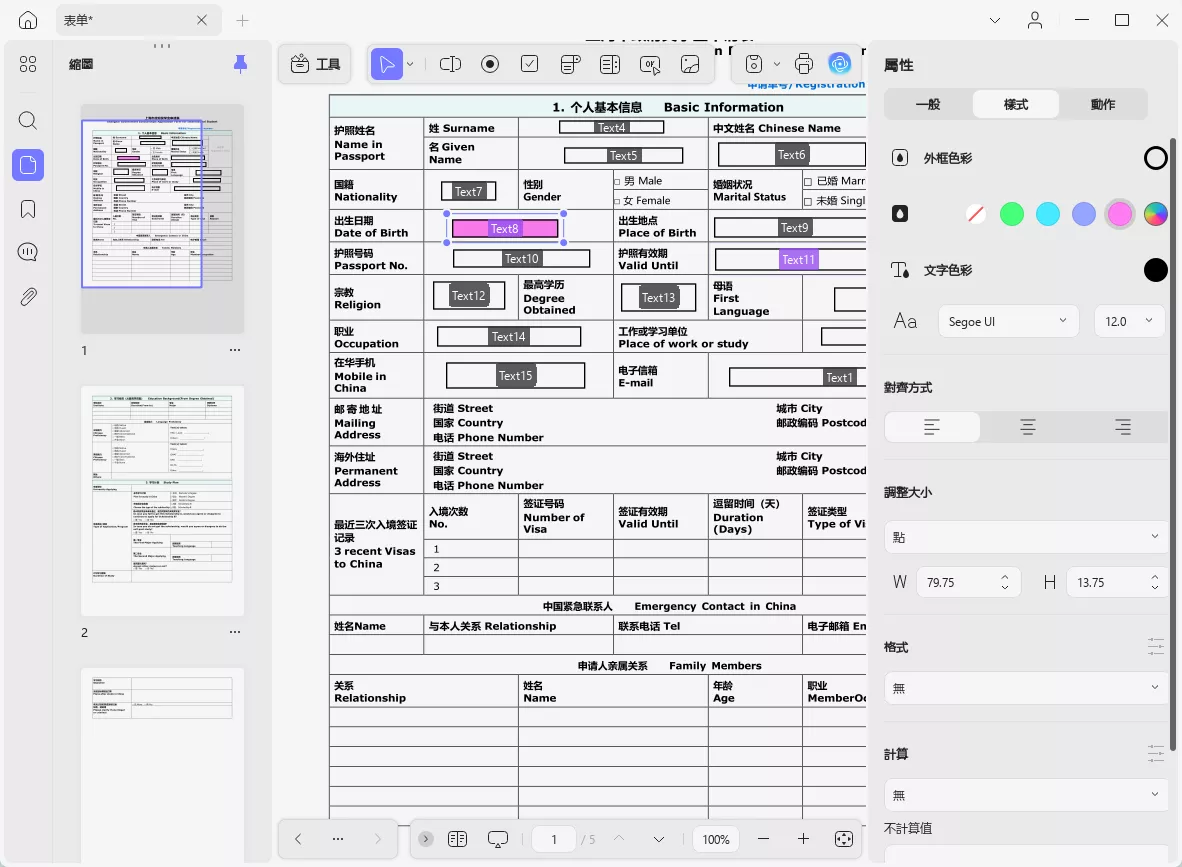Screen dimensions: 1182x867
Task: Go to the next page with down chevron
Action: [x=659, y=839]
